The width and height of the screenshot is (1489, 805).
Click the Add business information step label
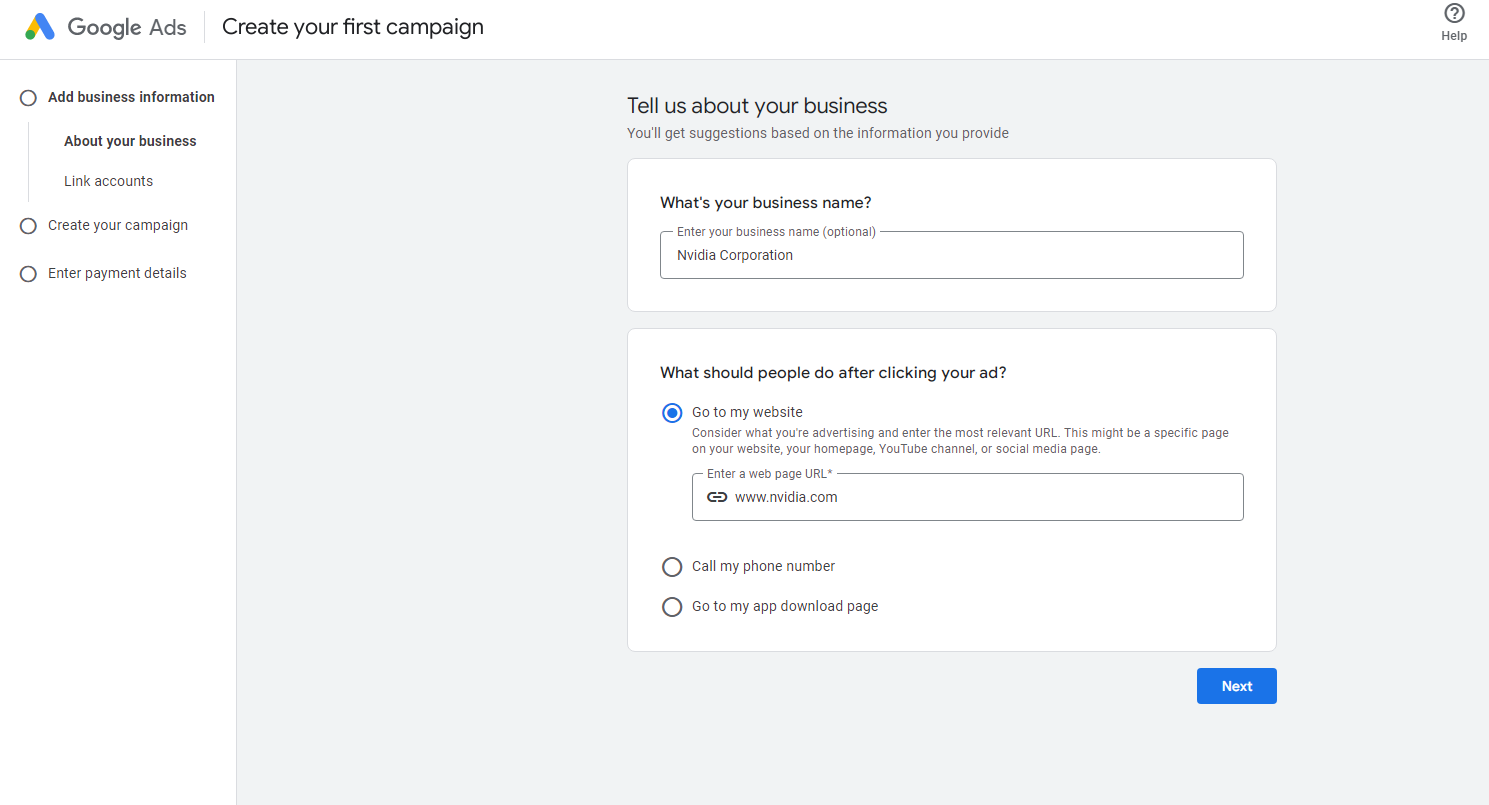pos(131,97)
